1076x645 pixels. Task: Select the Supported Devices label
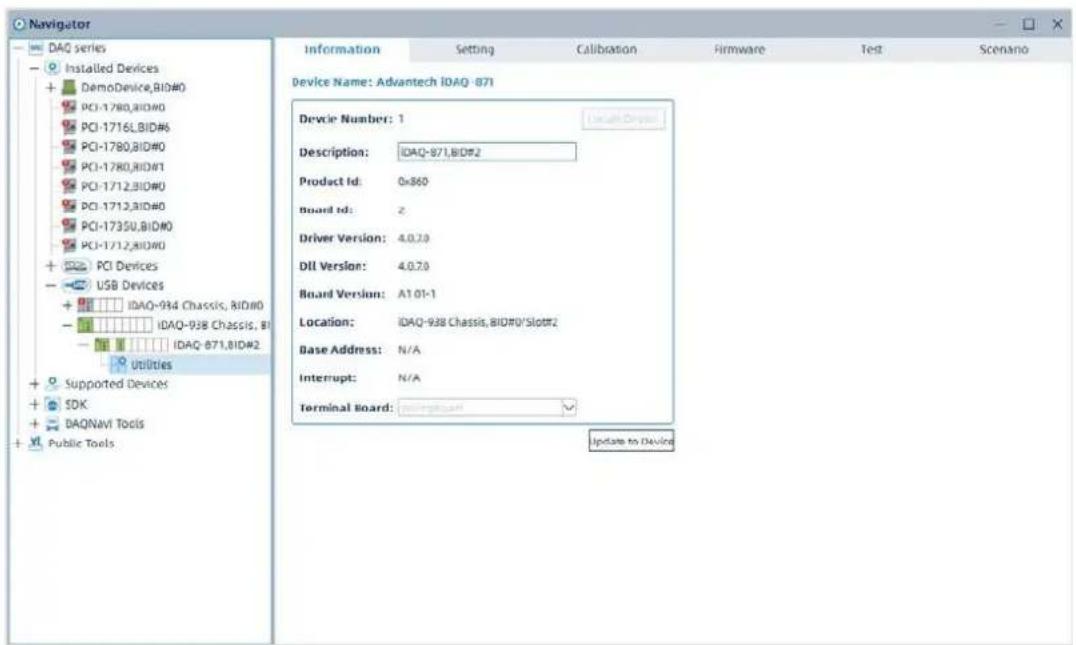click(x=117, y=384)
